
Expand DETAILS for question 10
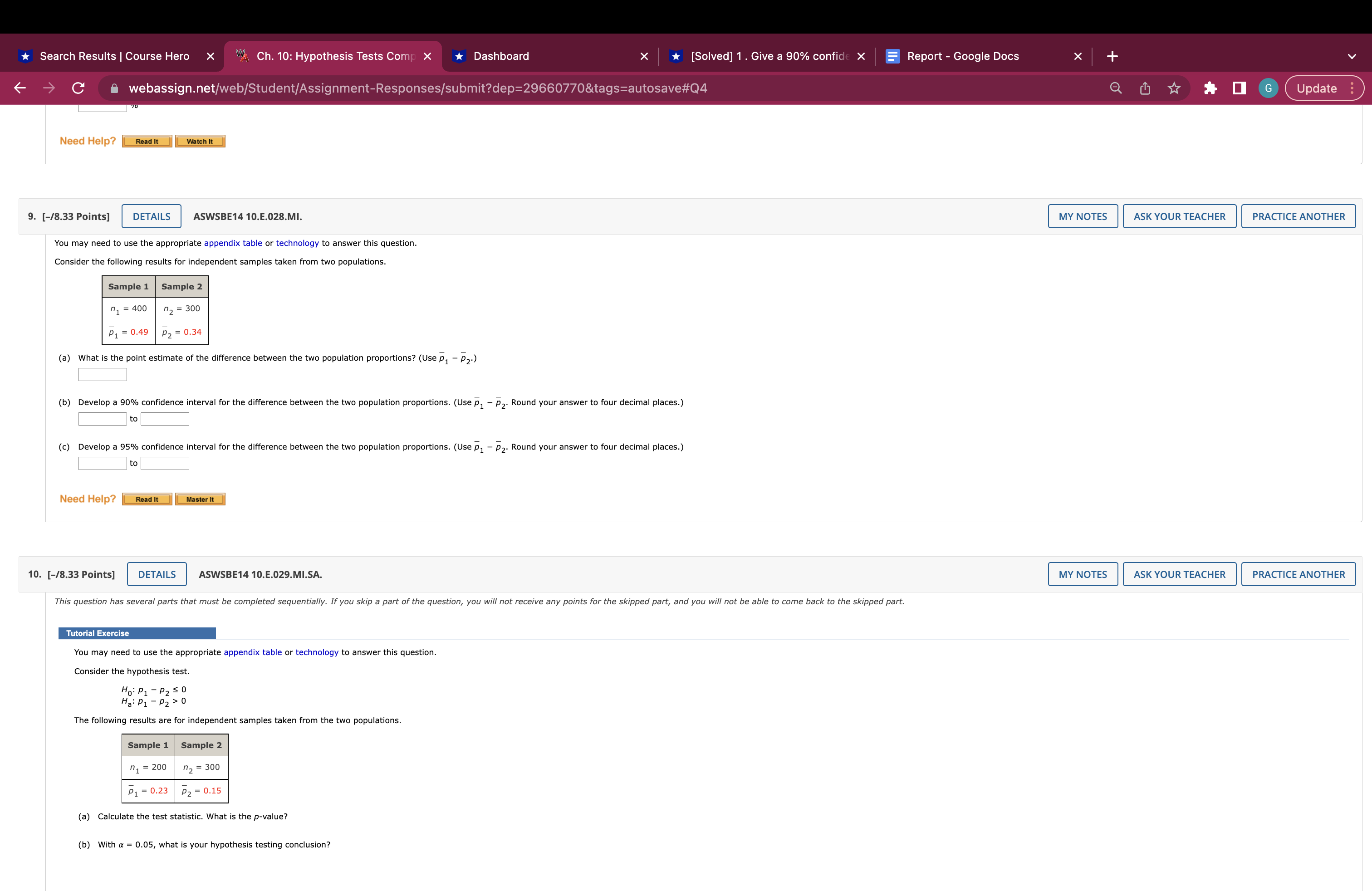[156, 575]
